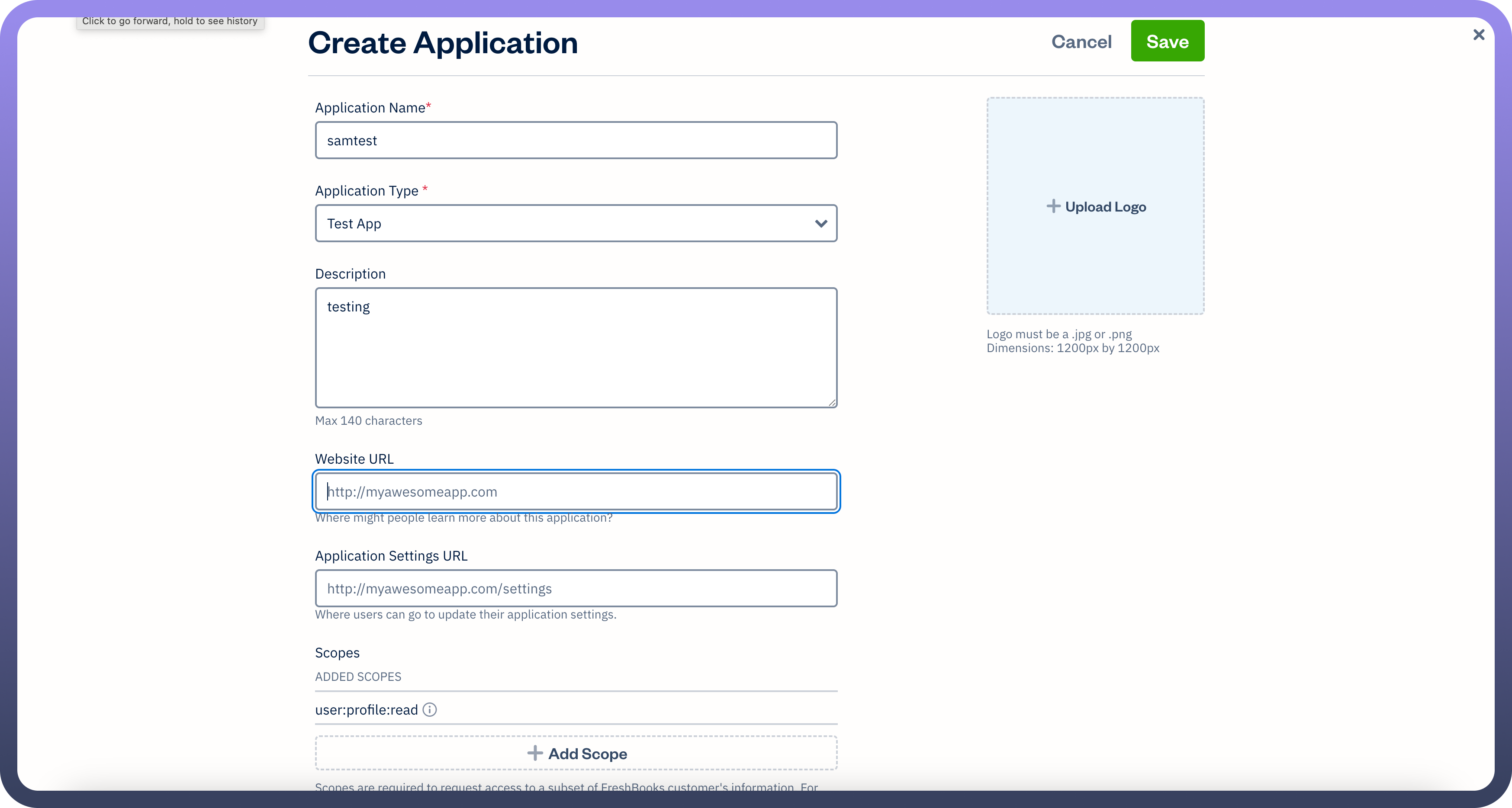This screenshot has width=1512, height=808.
Task: Cancel creating the application
Action: point(1081,42)
